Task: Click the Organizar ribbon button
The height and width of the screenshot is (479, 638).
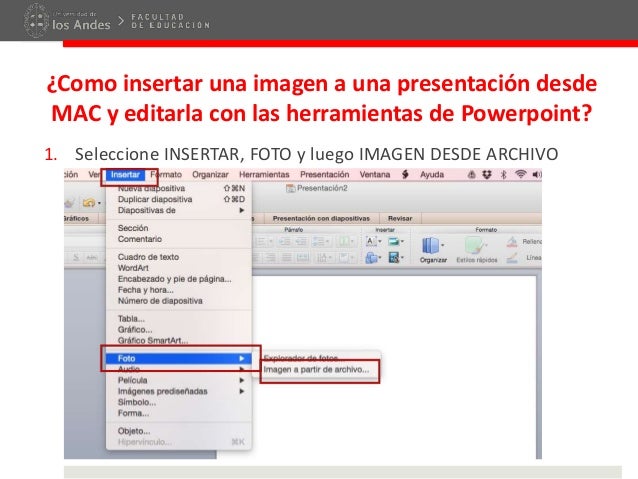Action: tap(433, 249)
